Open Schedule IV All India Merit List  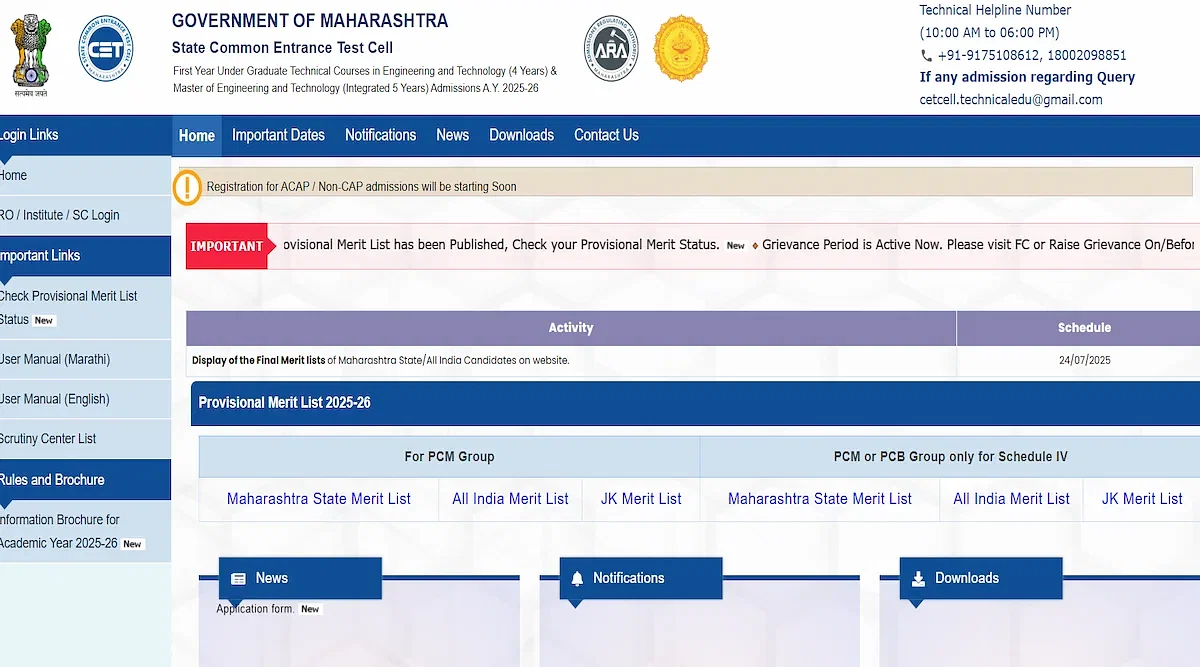click(1011, 499)
